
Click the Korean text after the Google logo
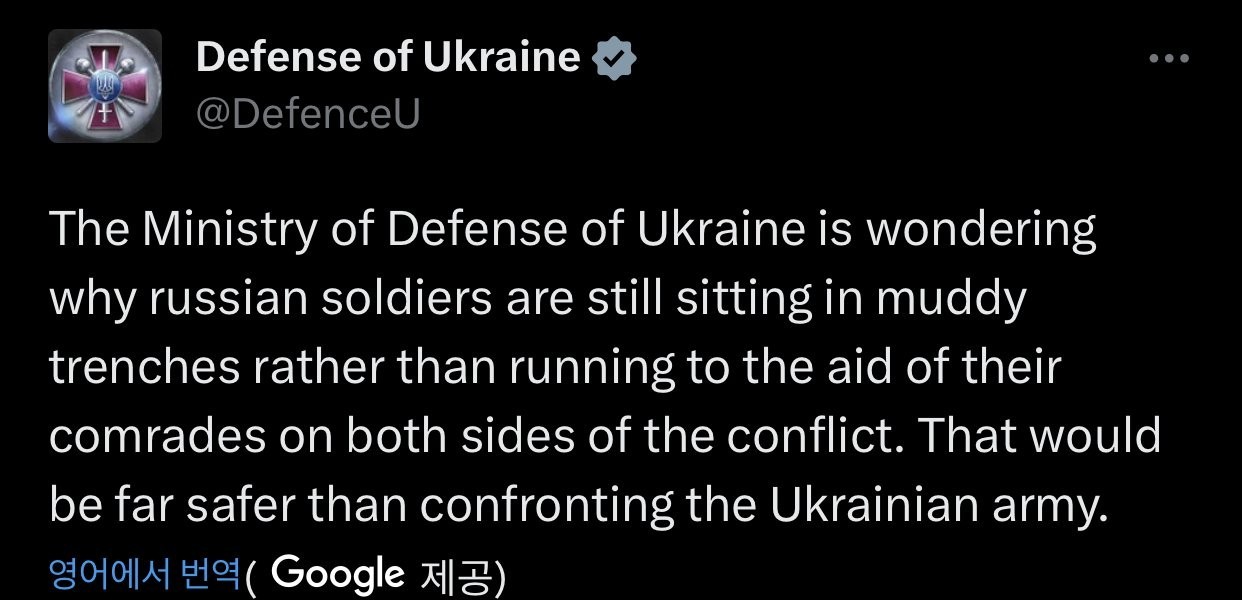point(453,575)
